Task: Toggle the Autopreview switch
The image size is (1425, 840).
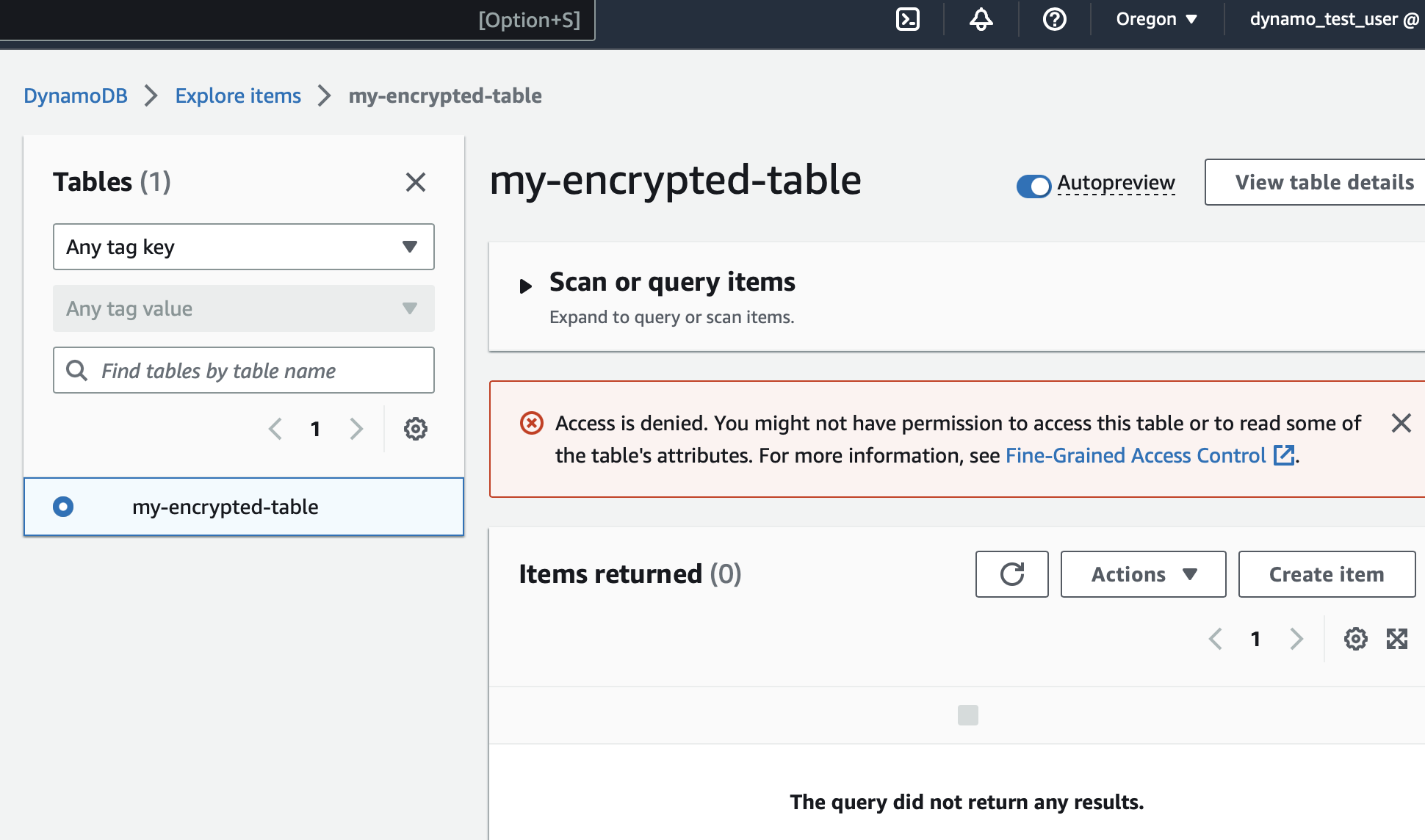Action: tap(1033, 186)
